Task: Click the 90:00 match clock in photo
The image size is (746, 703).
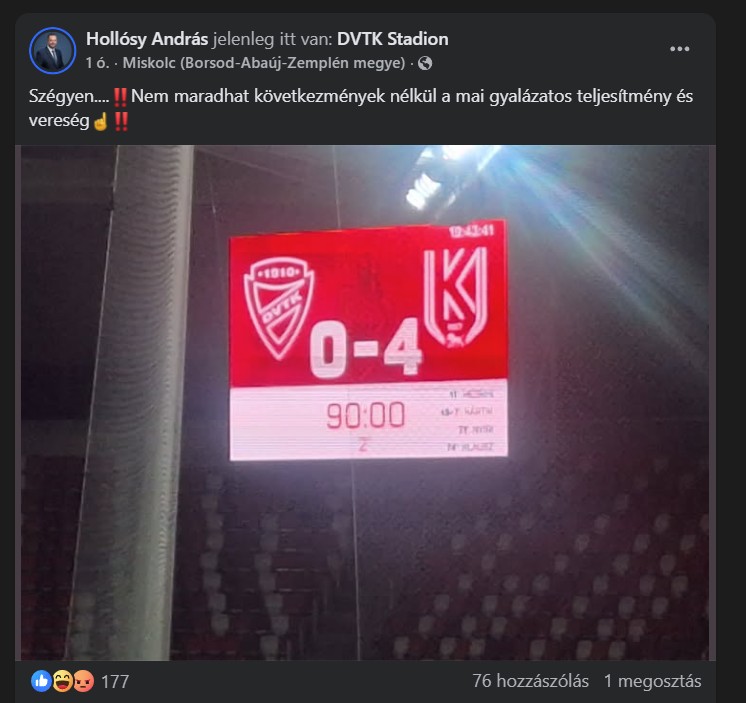Action: tap(365, 415)
